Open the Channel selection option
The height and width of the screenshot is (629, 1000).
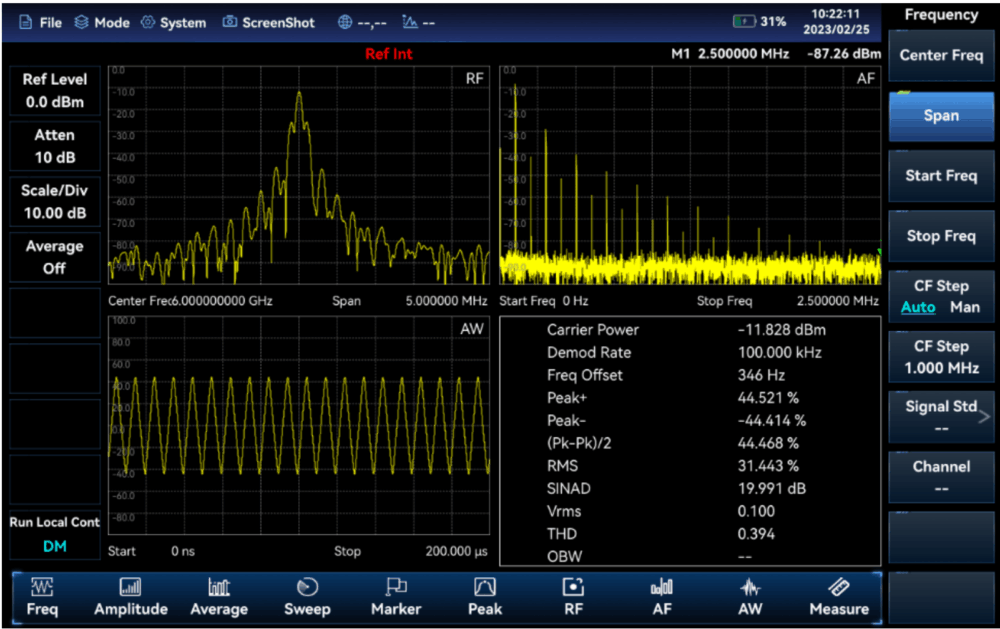pyautogui.click(x=941, y=477)
